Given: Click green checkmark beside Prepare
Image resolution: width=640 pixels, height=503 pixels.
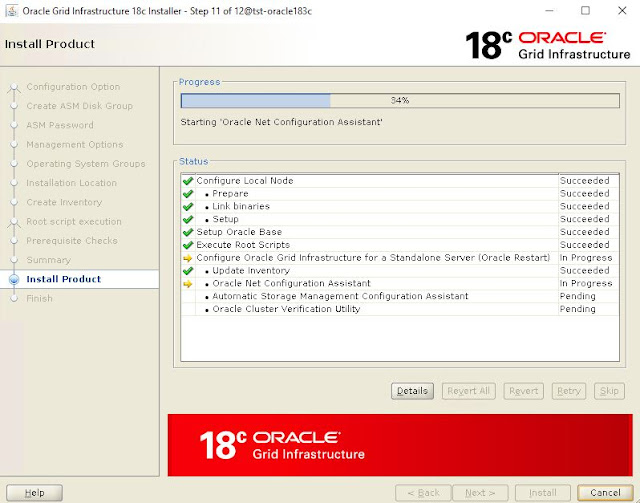Looking at the screenshot, I should (188, 194).
